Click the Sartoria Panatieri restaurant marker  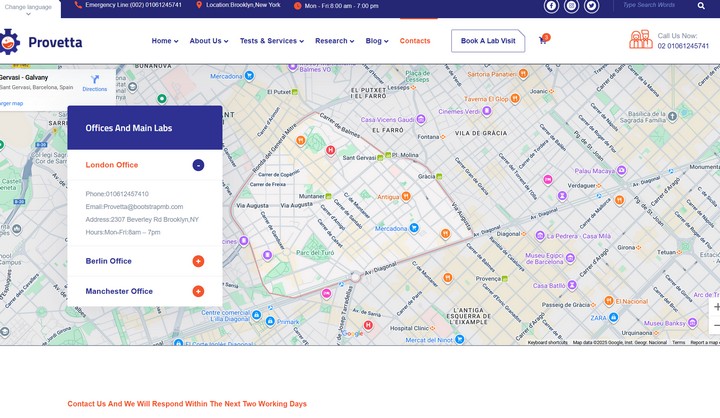pyautogui.click(x=523, y=73)
